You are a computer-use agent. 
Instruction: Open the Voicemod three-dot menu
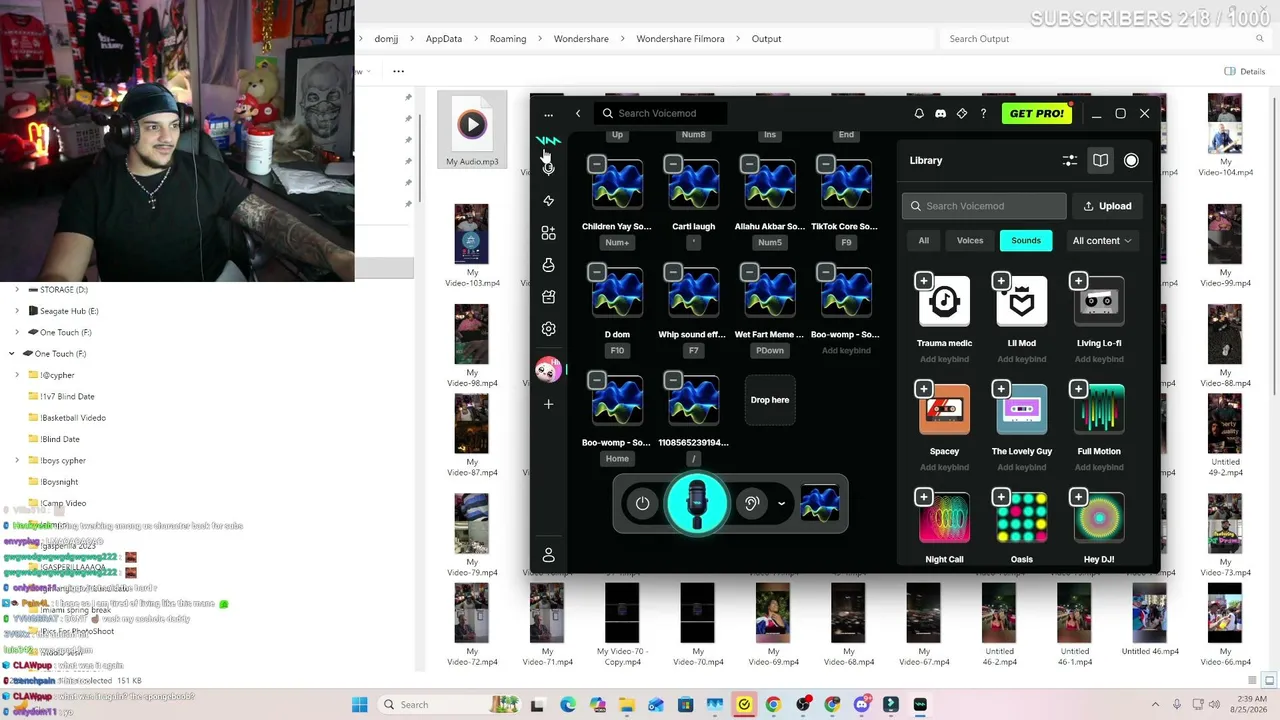[548, 114]
